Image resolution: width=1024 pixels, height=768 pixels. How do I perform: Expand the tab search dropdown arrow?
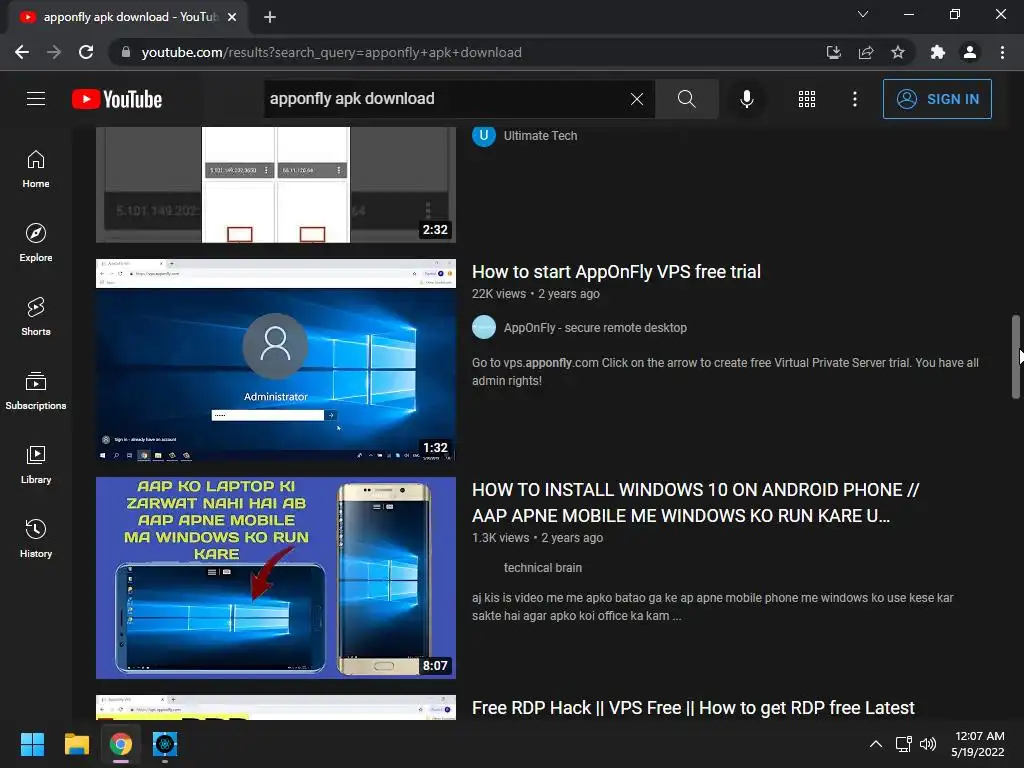tap(863, 14)
